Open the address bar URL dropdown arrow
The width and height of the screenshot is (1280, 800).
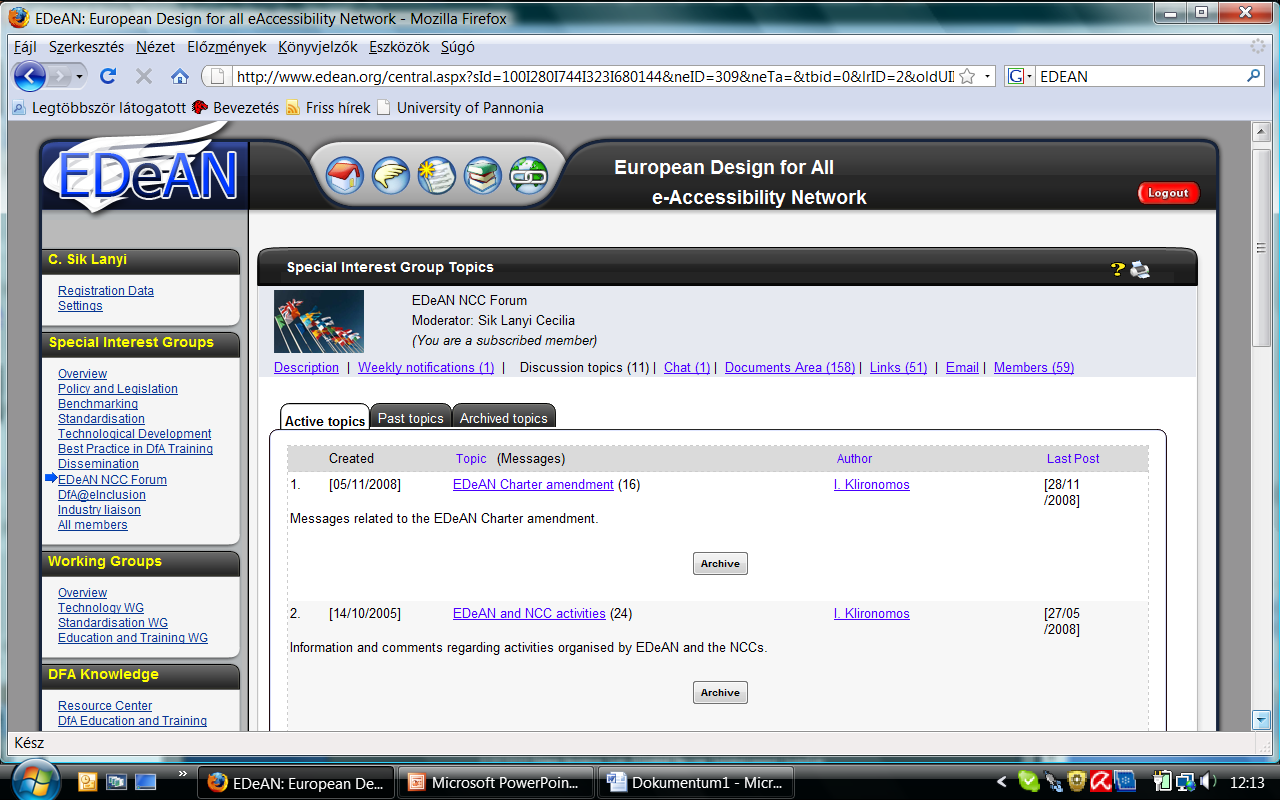[x=988, y=76]
